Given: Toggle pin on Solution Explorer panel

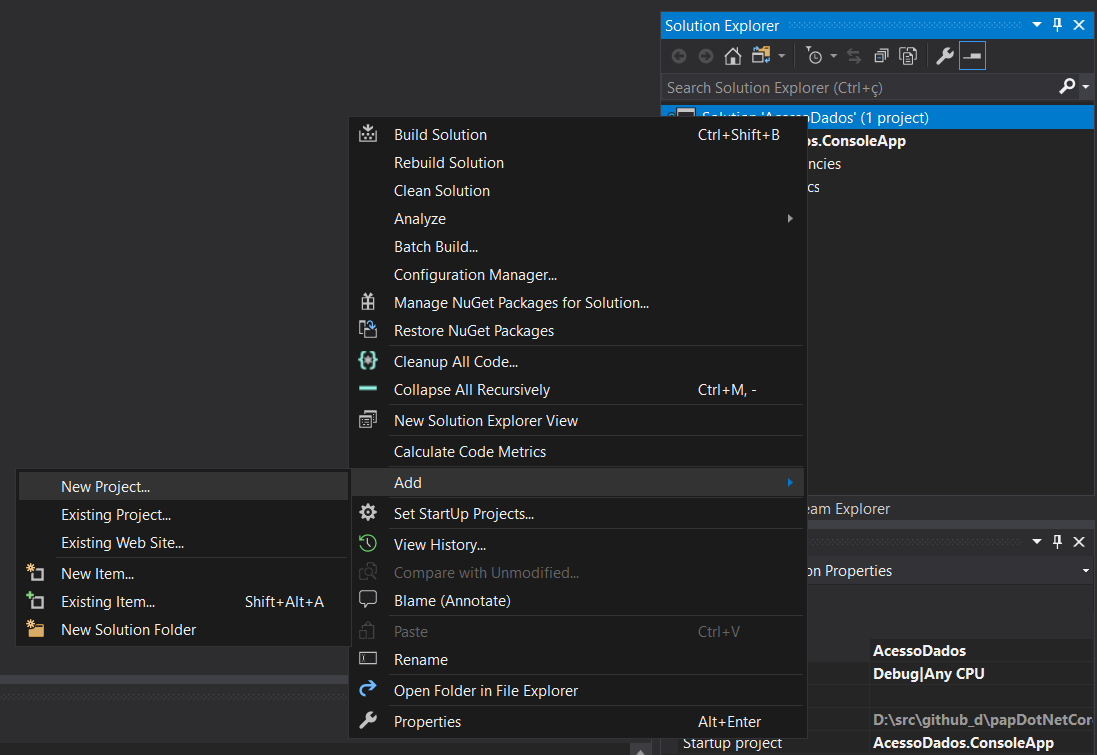Looking at the screenshot, I should coord(1058,25).
